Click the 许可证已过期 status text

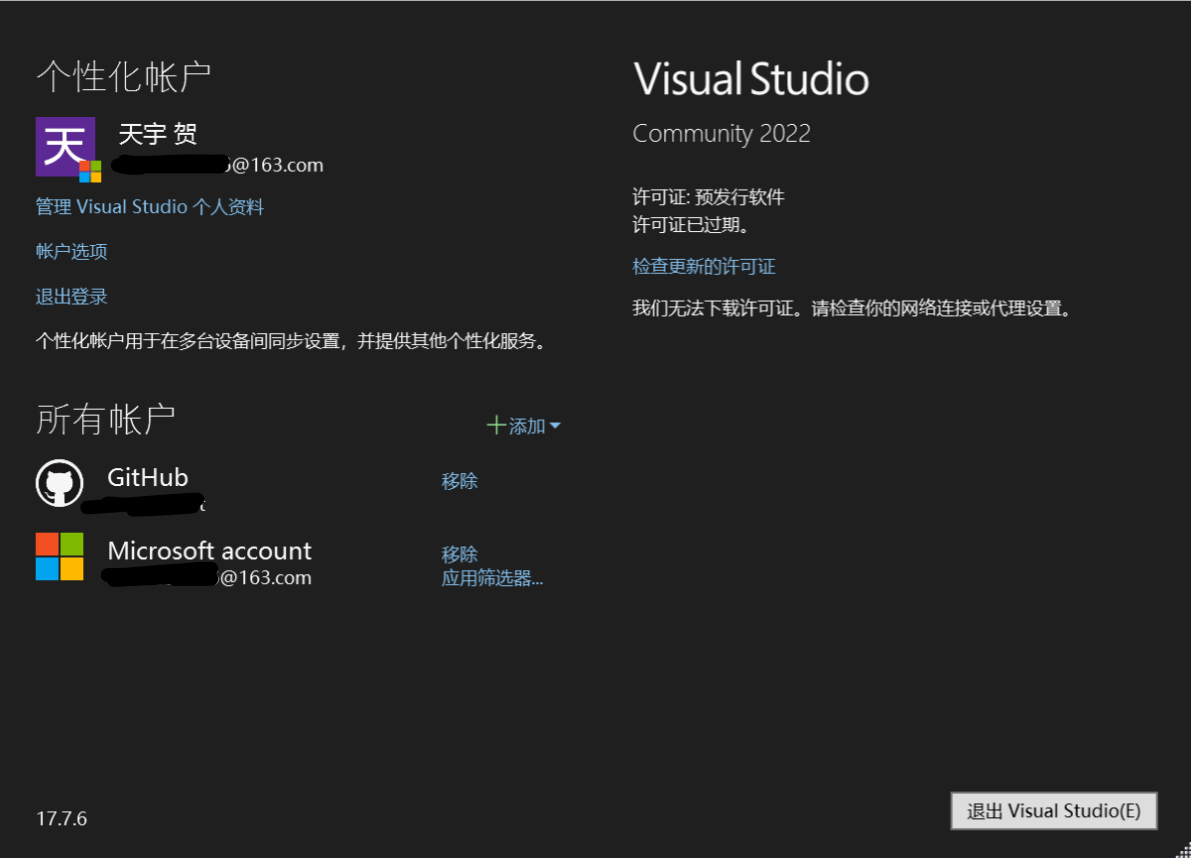(x=692, y=225)
